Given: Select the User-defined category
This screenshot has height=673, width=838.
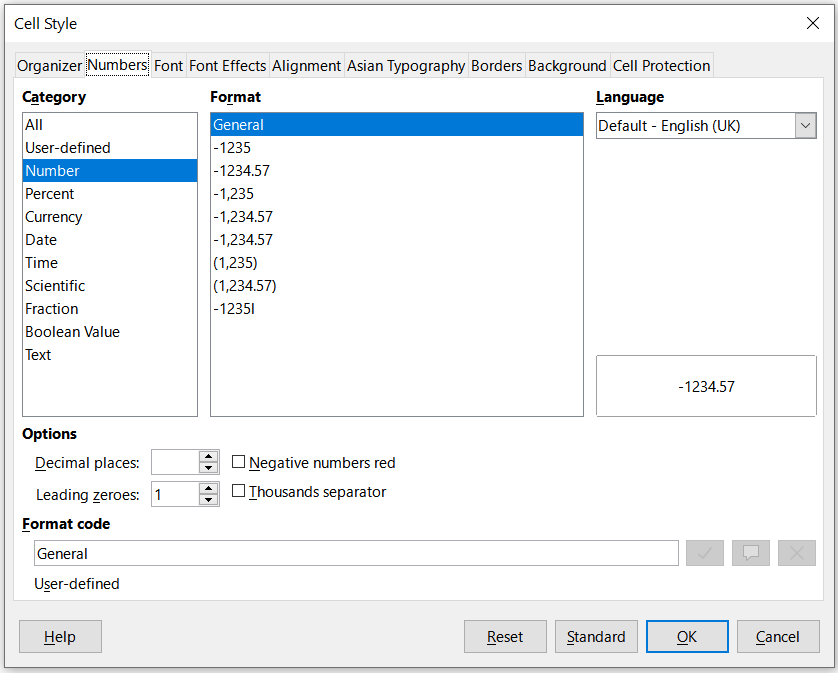Looking at the screenshot, I should click(110, 148).
